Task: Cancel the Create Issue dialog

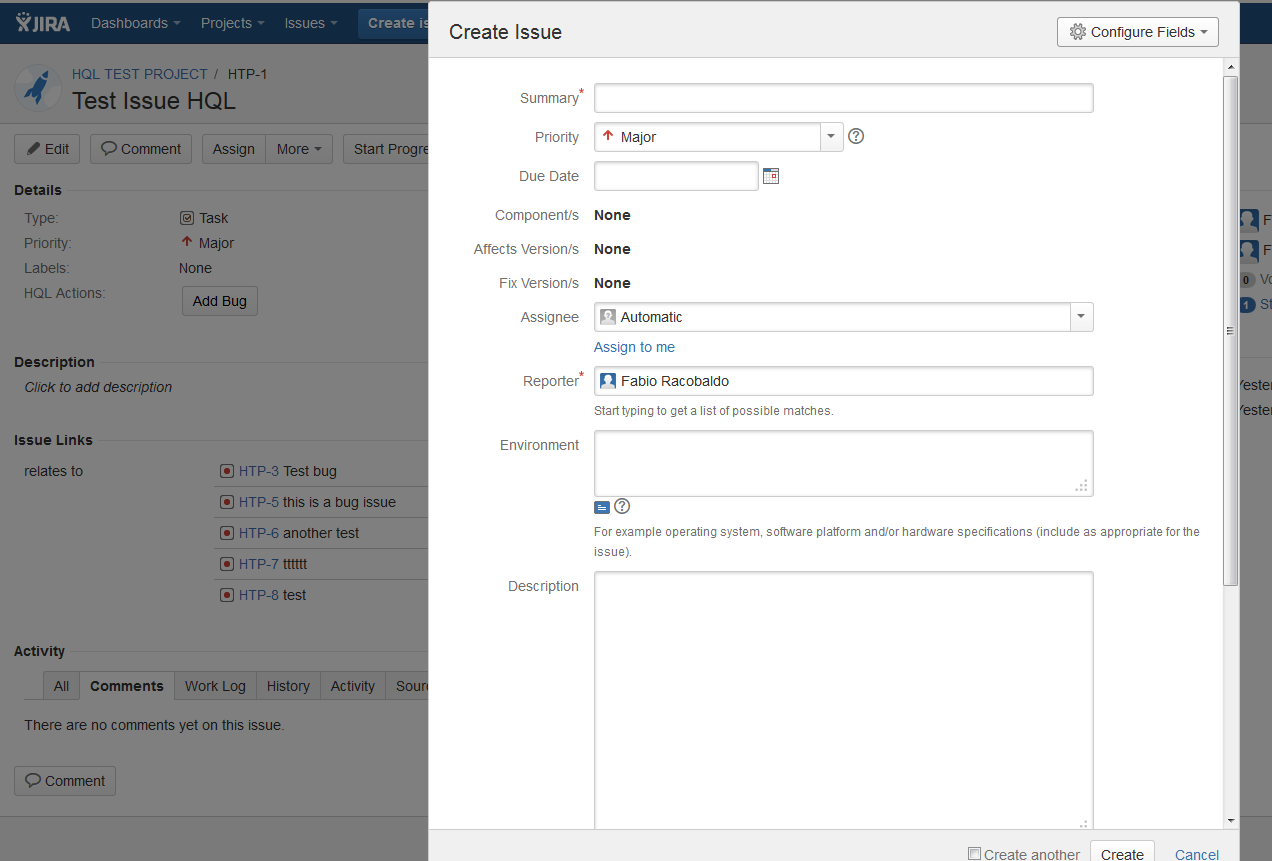Action: (1196, 854)
